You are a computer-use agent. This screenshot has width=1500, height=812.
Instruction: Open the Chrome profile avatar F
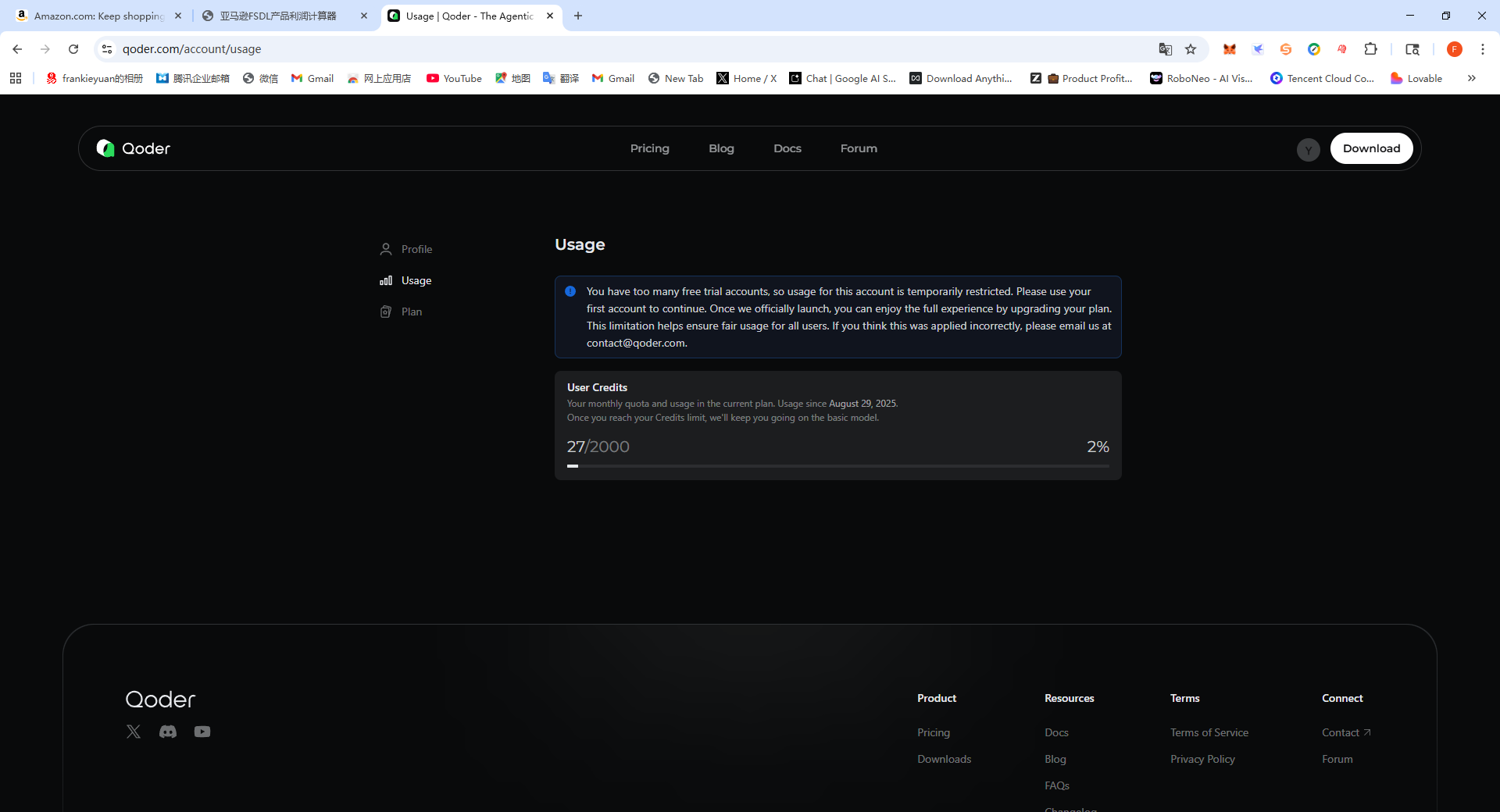[1455, 49]
